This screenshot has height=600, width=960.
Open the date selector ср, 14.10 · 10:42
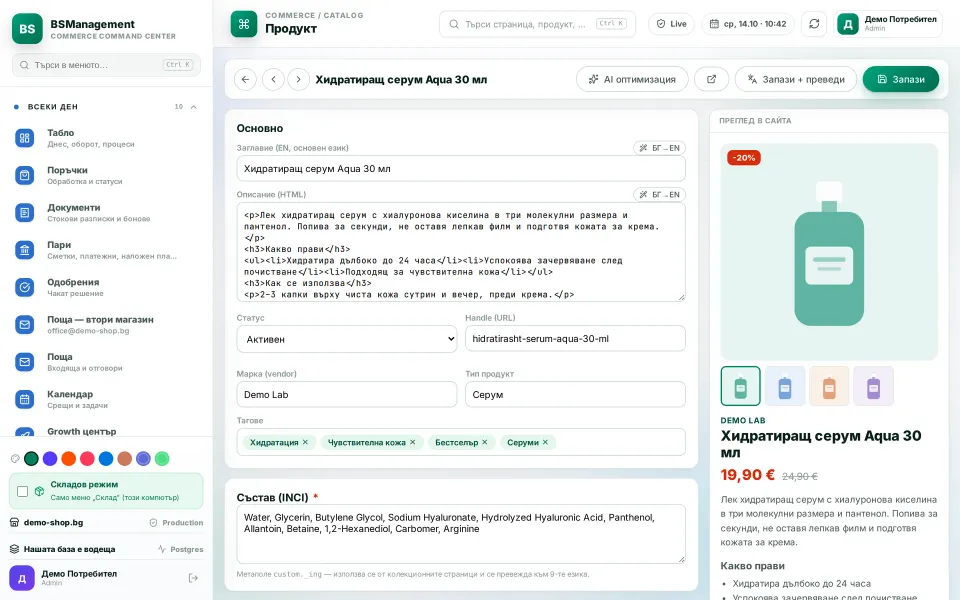click(x=748, y=24)
